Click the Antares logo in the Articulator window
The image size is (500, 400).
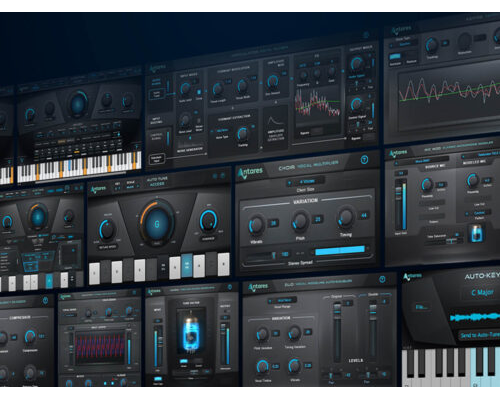tap(157, 68)
